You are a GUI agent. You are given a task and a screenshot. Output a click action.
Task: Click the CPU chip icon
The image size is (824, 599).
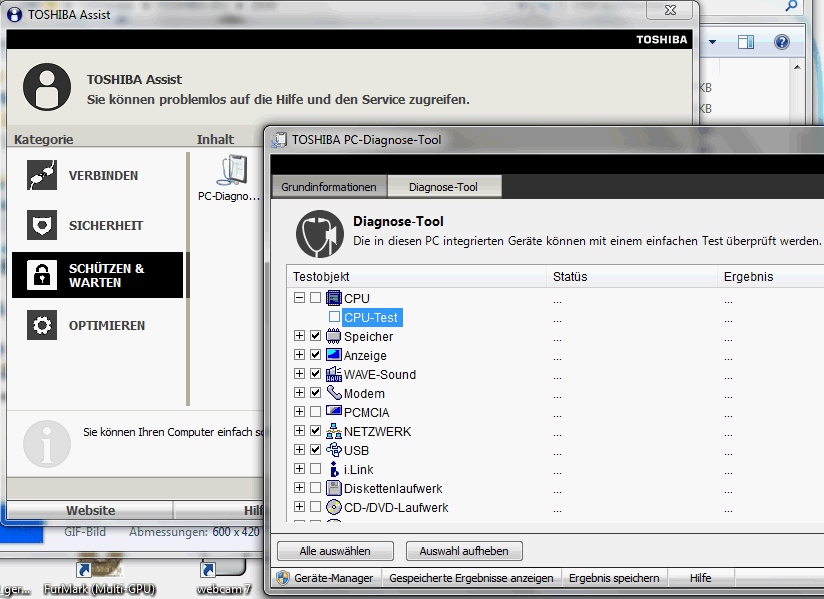[x=334, y=298]
